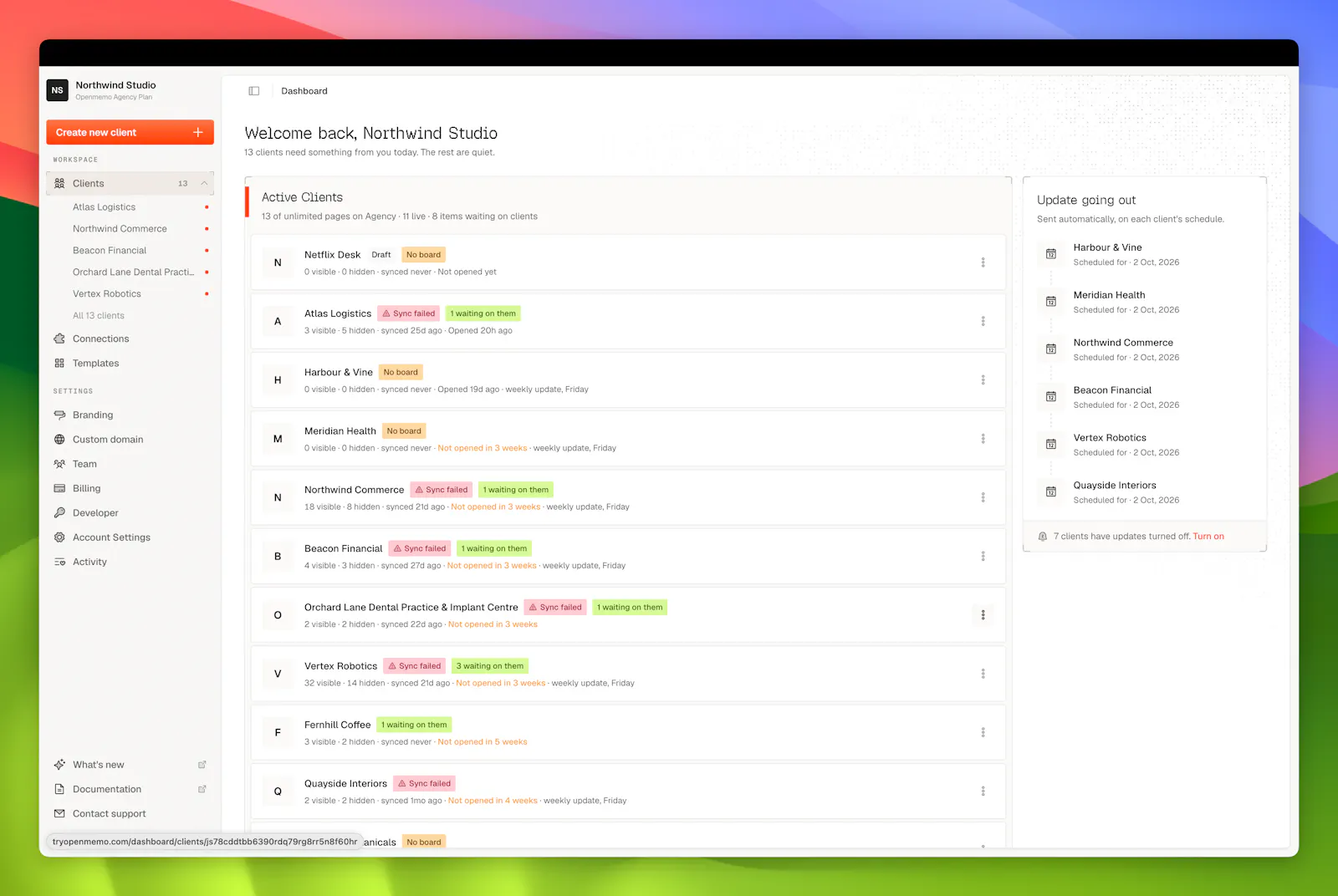Click the Draft label on Netflix Desk
Viewport: 1338px width, 896px height.
381,255
